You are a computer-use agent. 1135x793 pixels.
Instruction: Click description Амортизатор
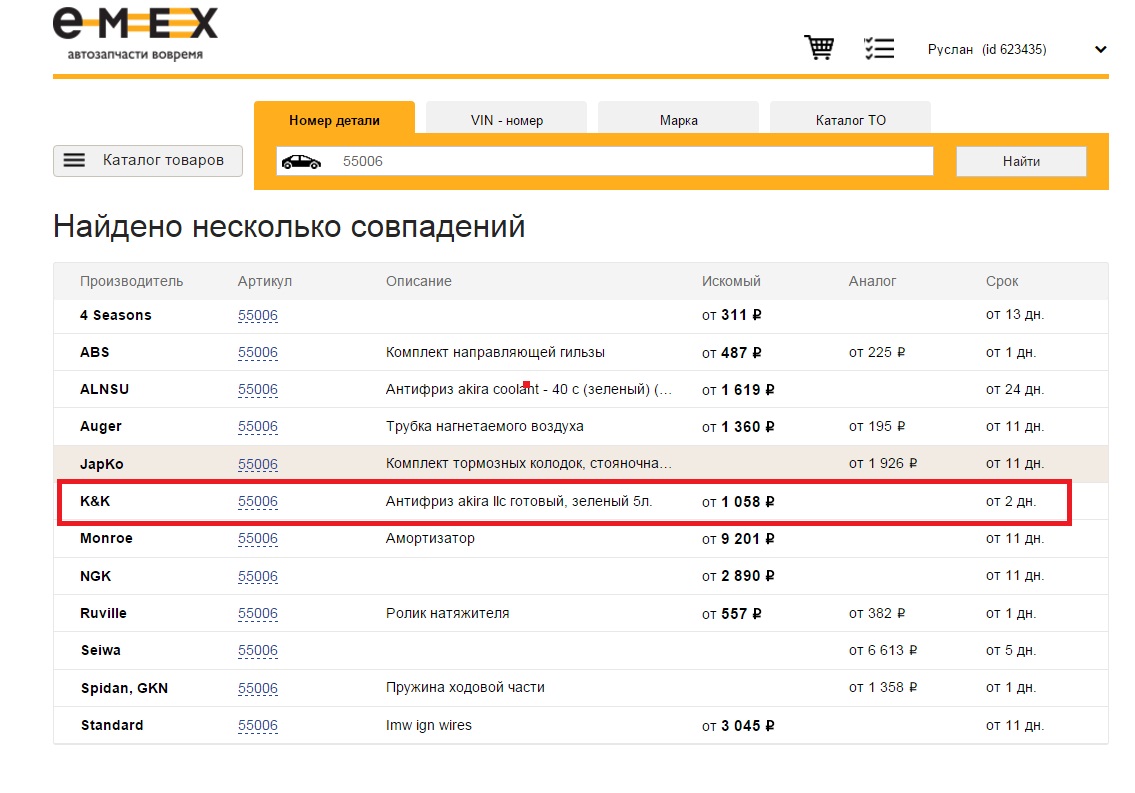(x=430, y=538)
